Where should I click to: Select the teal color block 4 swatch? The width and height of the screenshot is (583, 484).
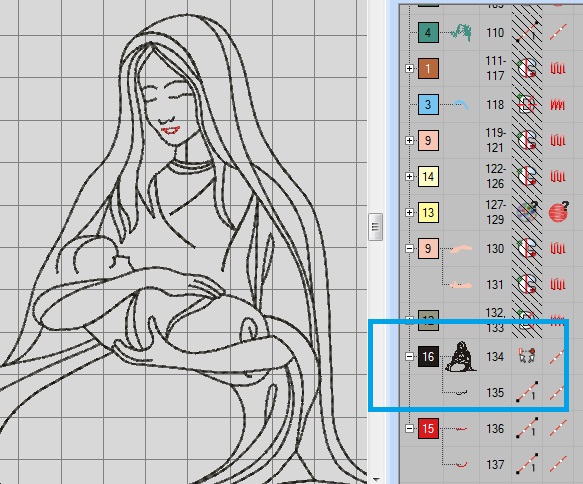tap(428, 32)
